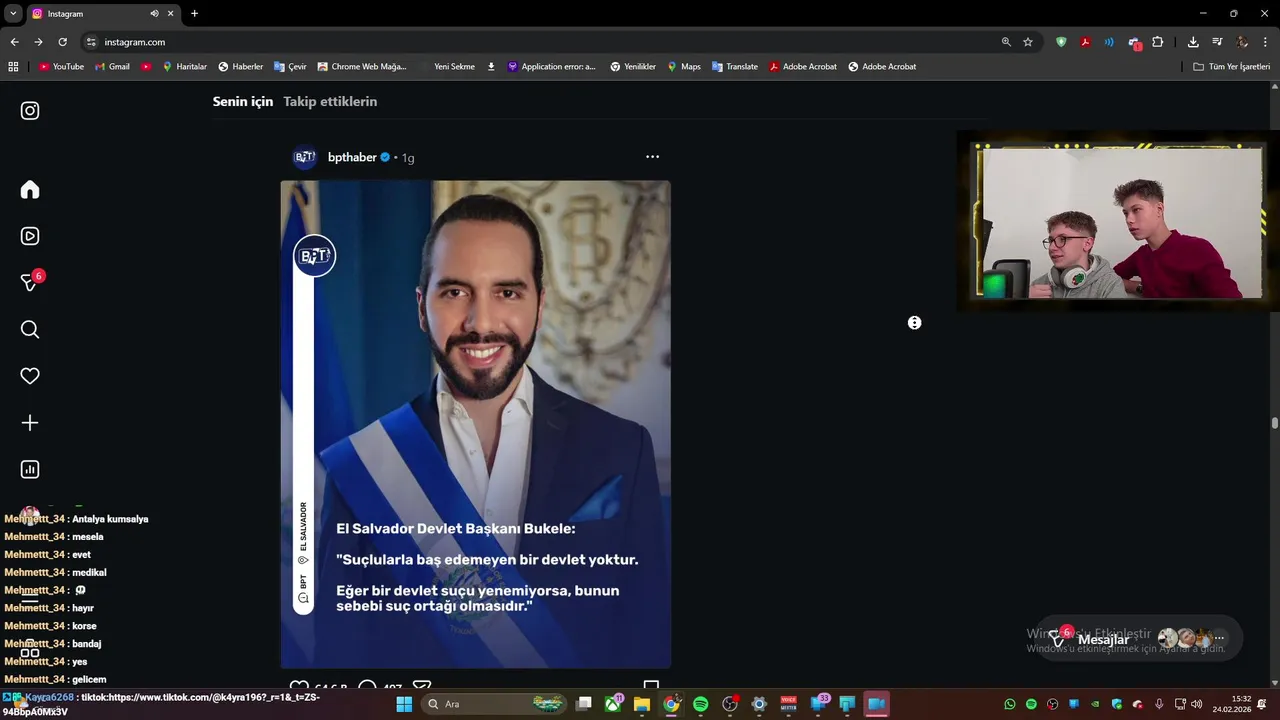Open the Xbox app on taskbar
This screenshot has width=1280, height=720.
[x=613, y=704]
